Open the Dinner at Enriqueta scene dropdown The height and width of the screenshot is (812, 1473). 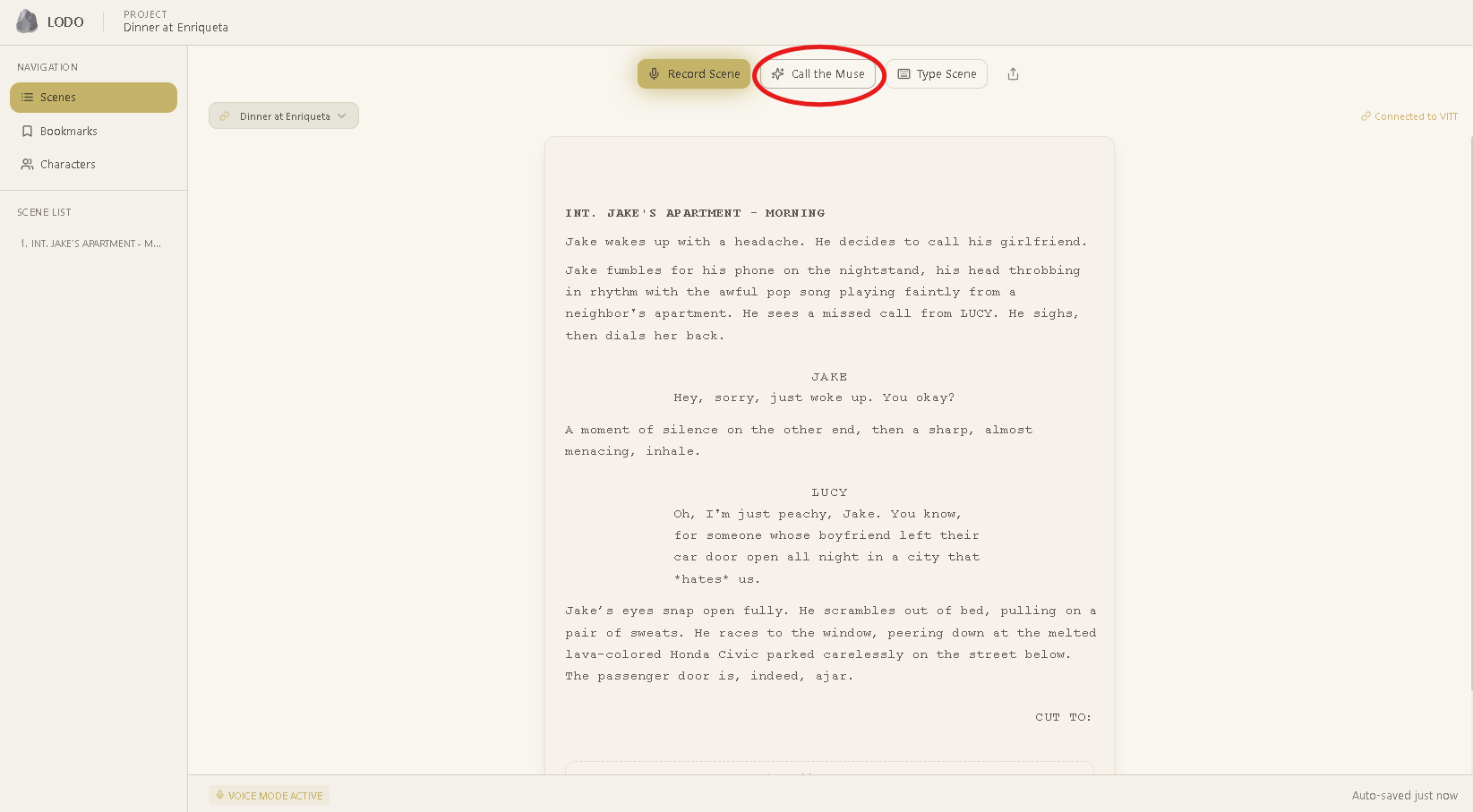(283, 115)
